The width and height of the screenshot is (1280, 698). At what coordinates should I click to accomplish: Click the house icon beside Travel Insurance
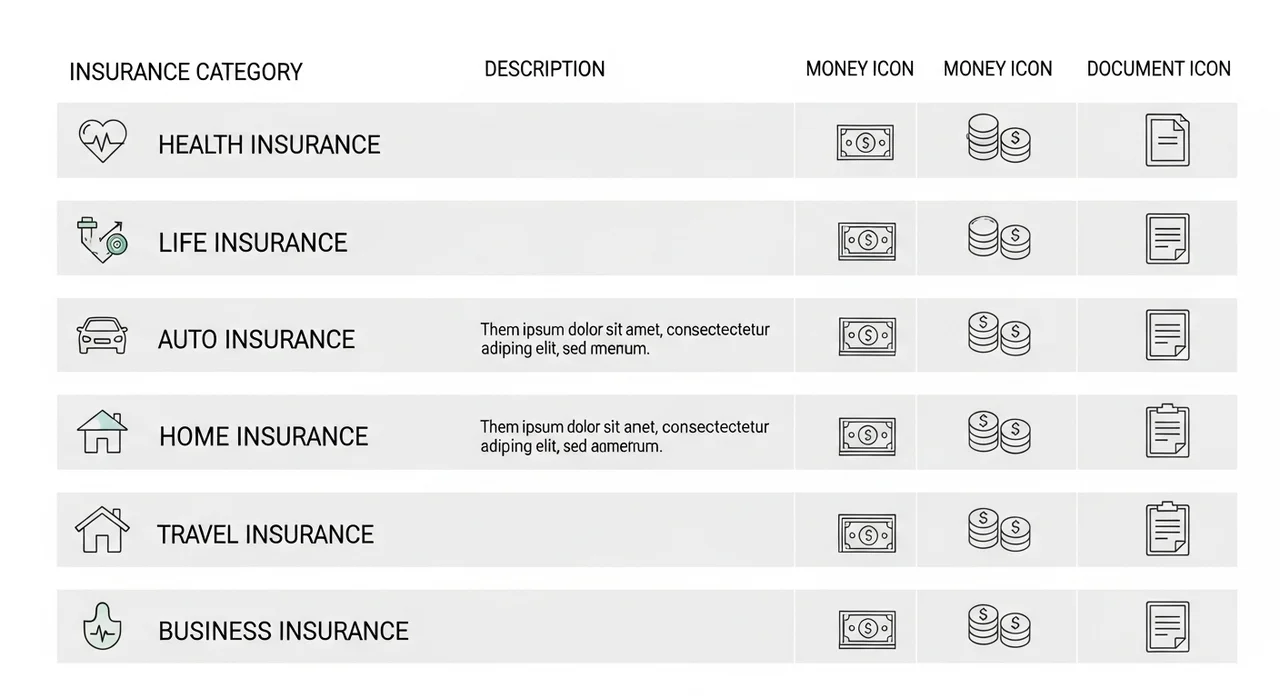point(102,530)
